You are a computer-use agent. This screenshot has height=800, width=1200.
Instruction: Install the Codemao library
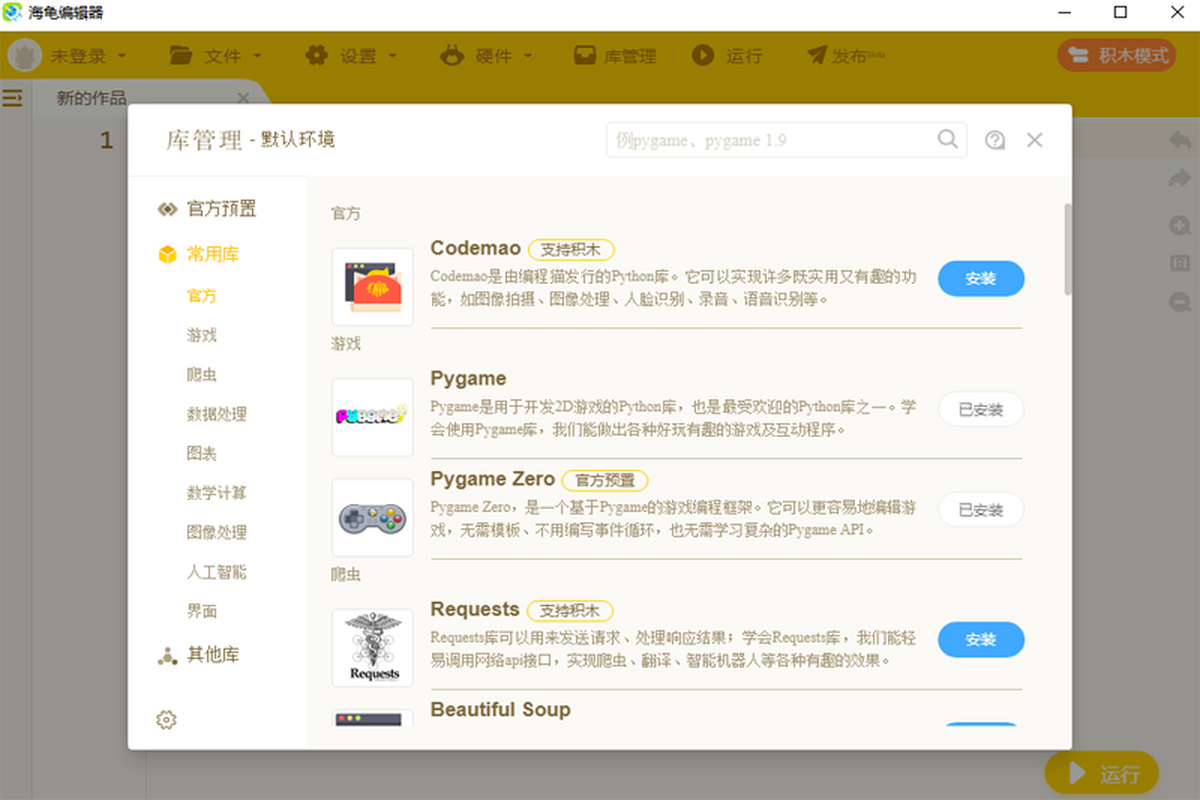pos(980,279)
